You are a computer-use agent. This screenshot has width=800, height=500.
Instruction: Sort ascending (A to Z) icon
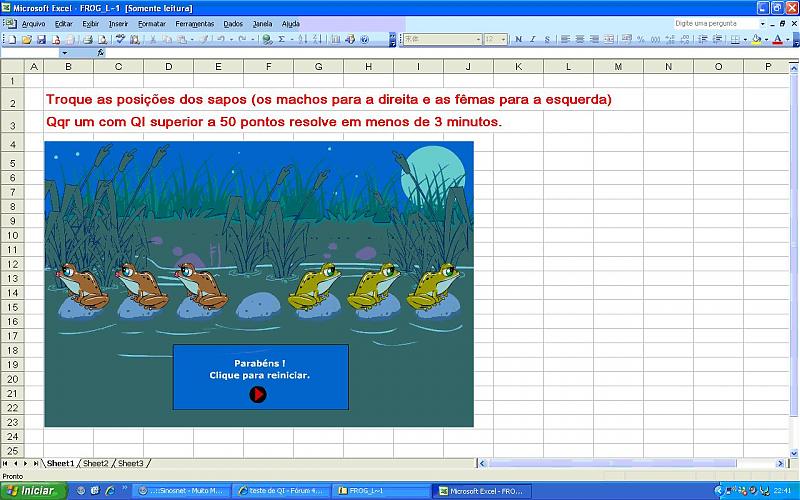pyautogui.click(x=303, y=39)
